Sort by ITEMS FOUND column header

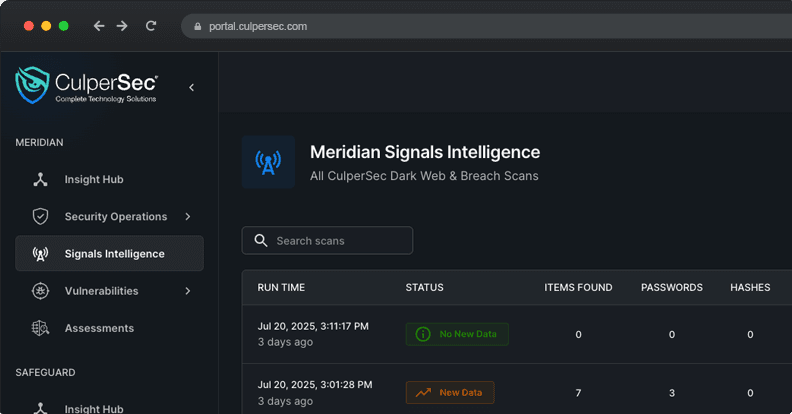point(578,287)
